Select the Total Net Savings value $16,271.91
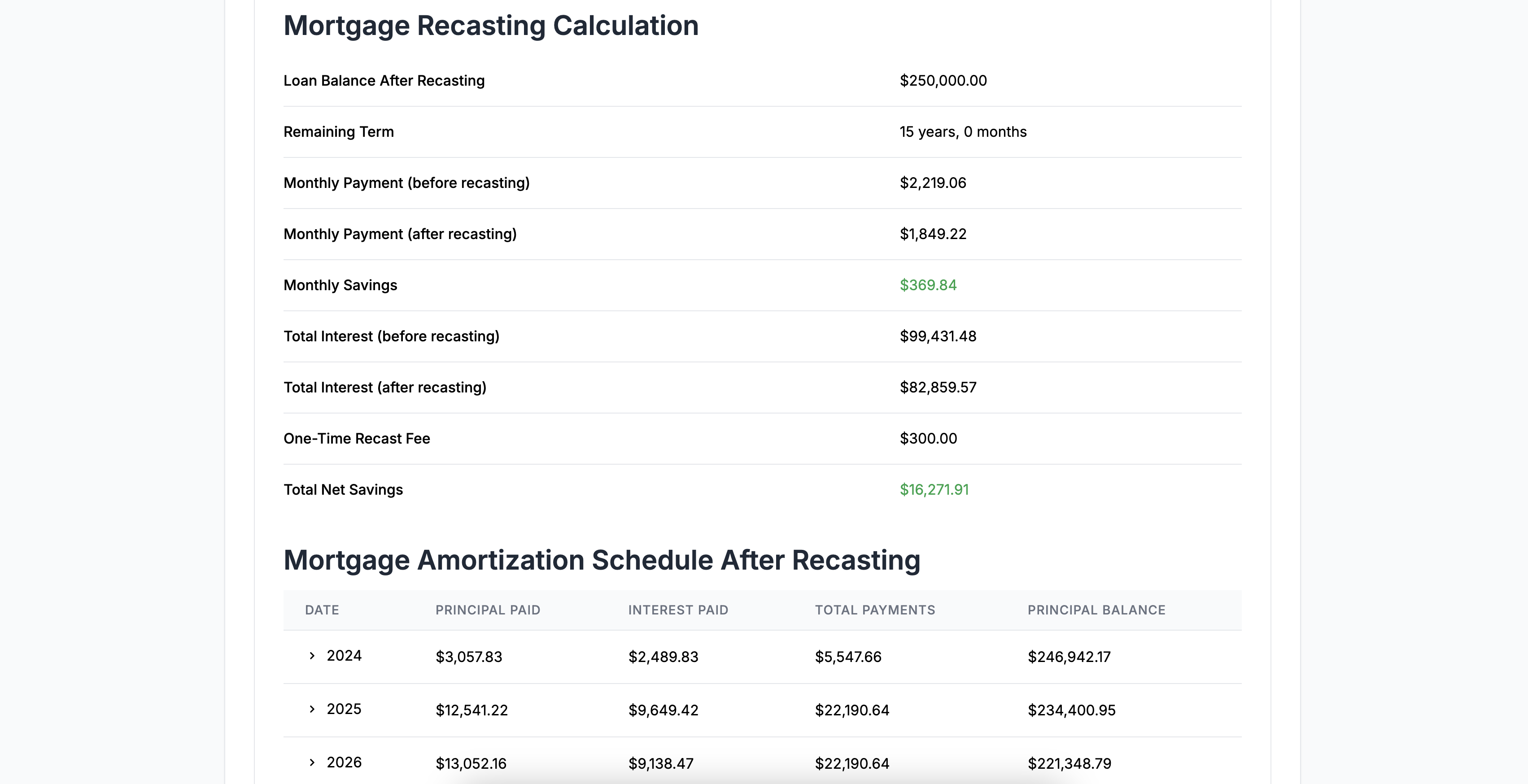1528x784 pixels. tap(935, 489)
